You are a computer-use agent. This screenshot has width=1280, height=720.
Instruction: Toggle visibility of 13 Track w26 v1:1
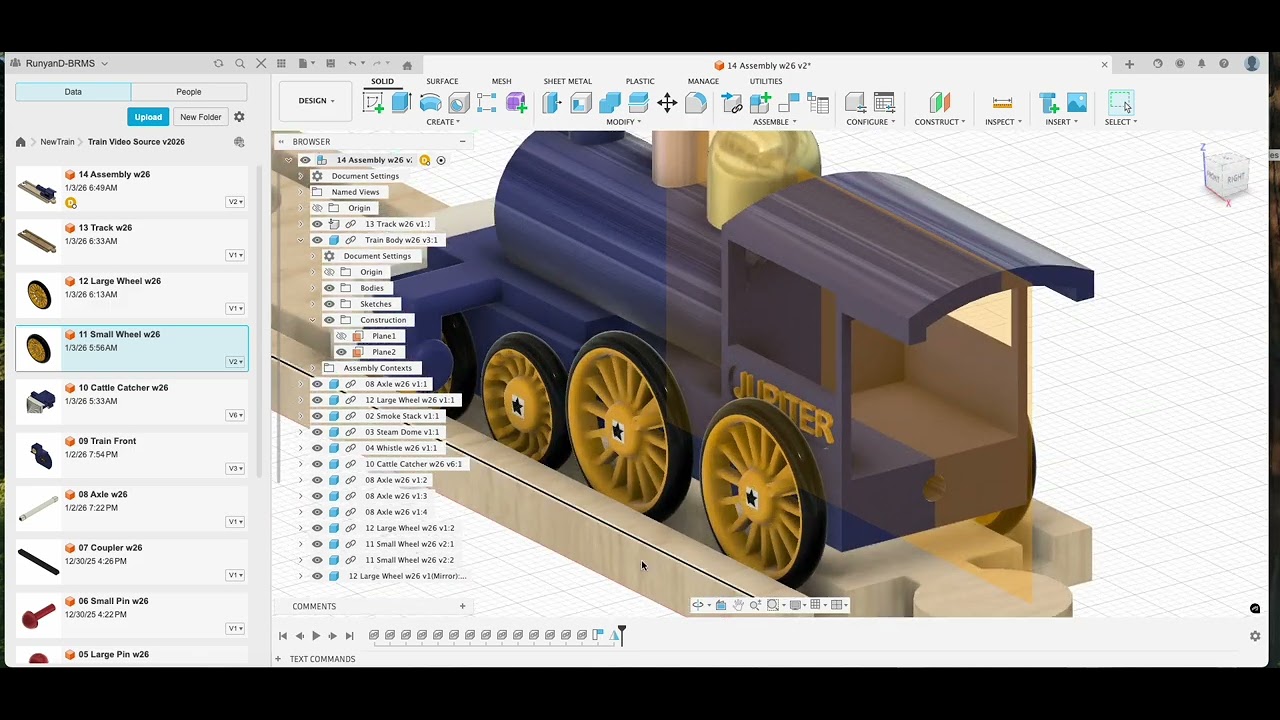317,224
